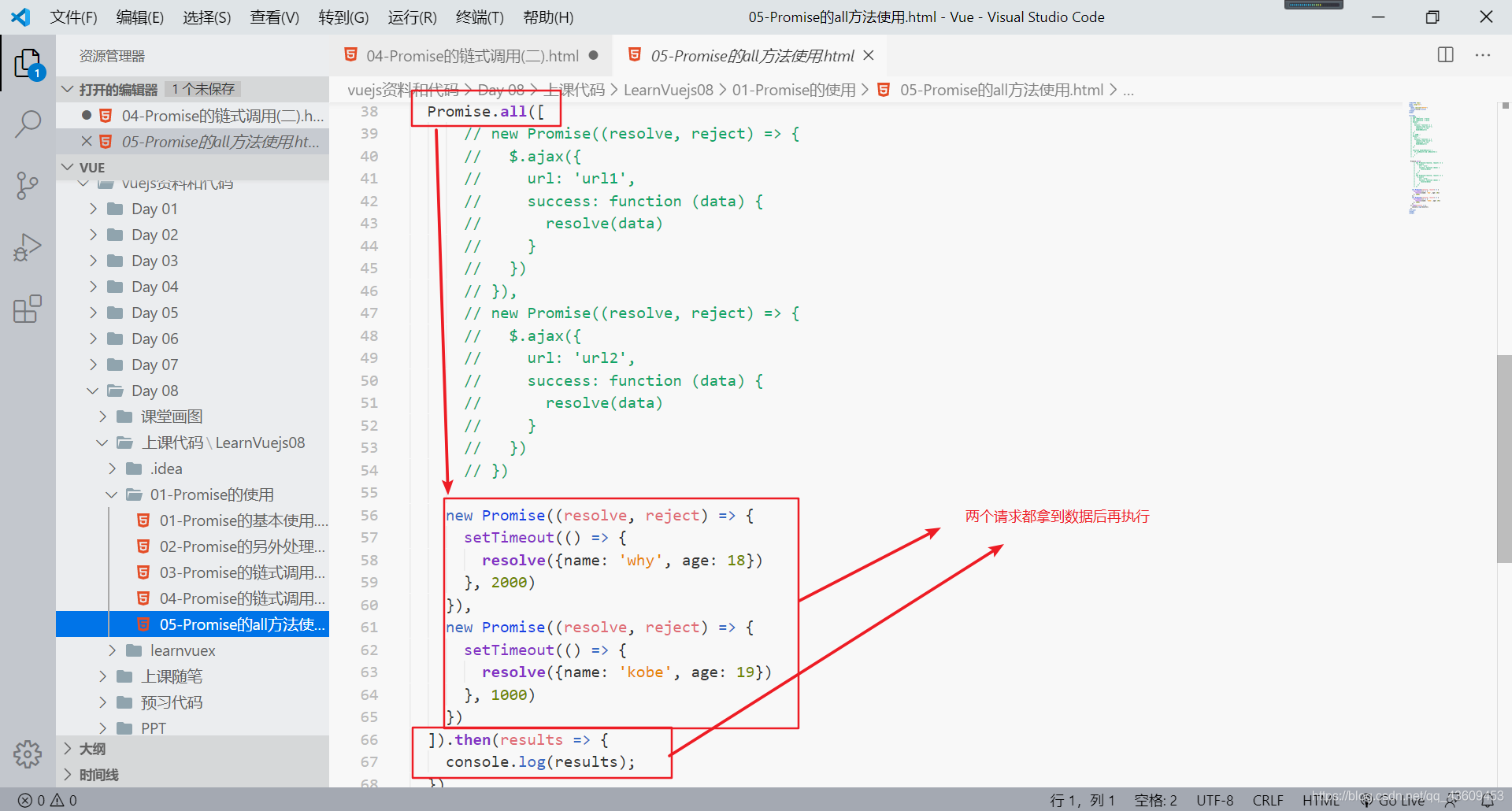Click the CRLF line ending status item

click(1268, 800)
